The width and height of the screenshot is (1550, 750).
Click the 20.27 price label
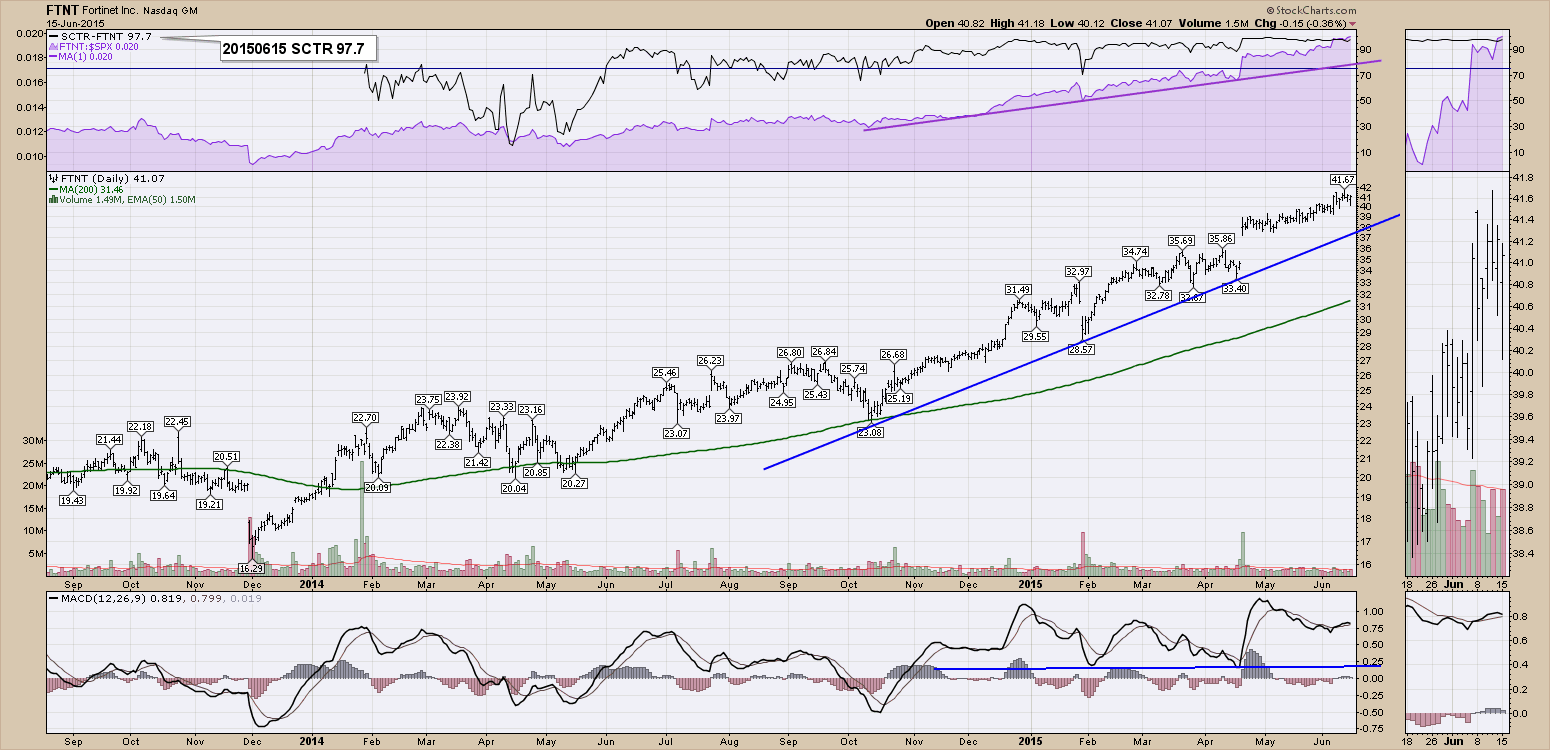click(x=574, y=483)
